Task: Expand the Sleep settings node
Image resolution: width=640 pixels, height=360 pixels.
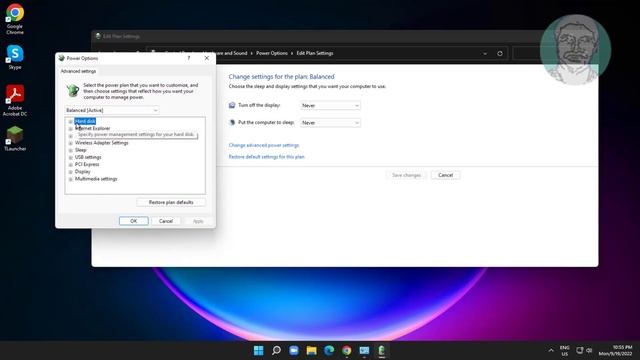Action: 71,150
